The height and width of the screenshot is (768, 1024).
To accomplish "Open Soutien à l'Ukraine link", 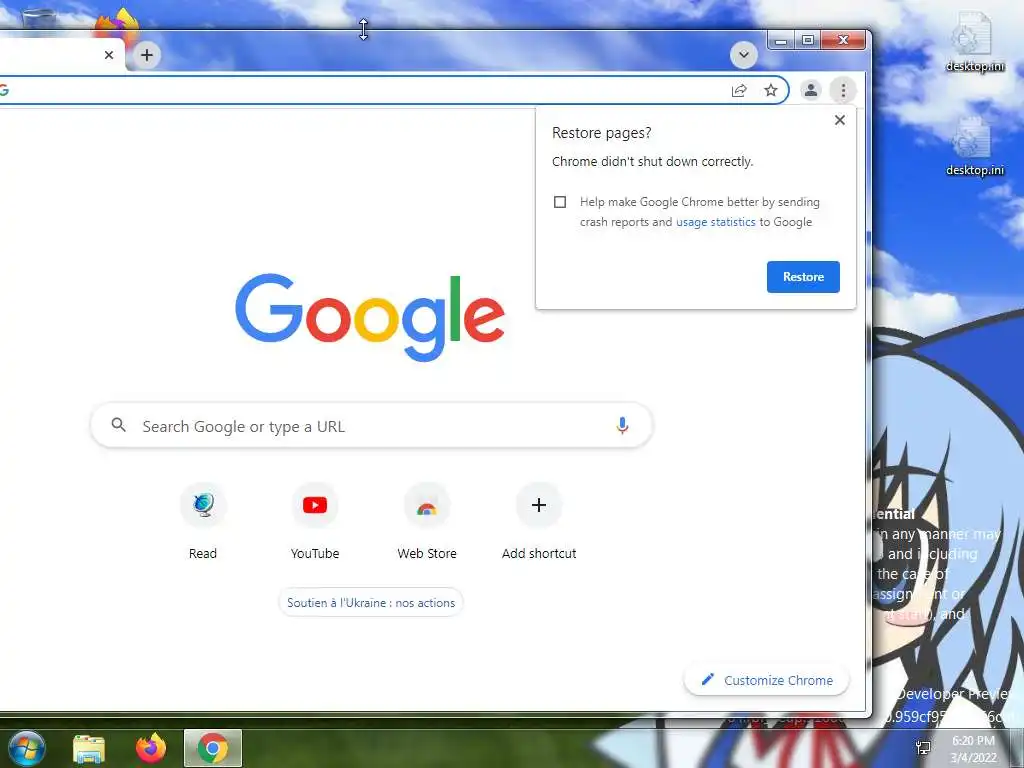I will [371, 603].
